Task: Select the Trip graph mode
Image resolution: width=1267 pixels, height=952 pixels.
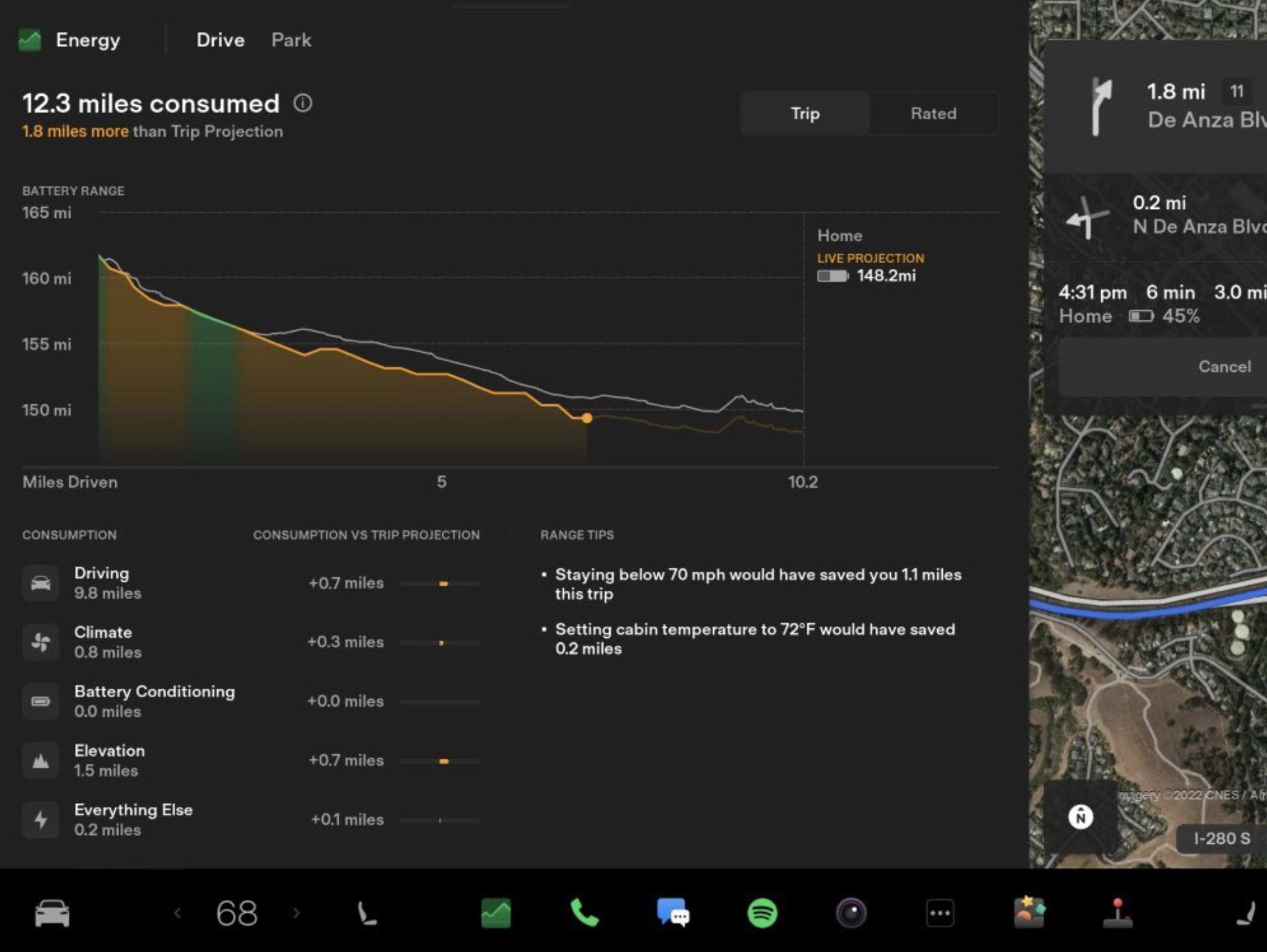Action: click(805, 114)
